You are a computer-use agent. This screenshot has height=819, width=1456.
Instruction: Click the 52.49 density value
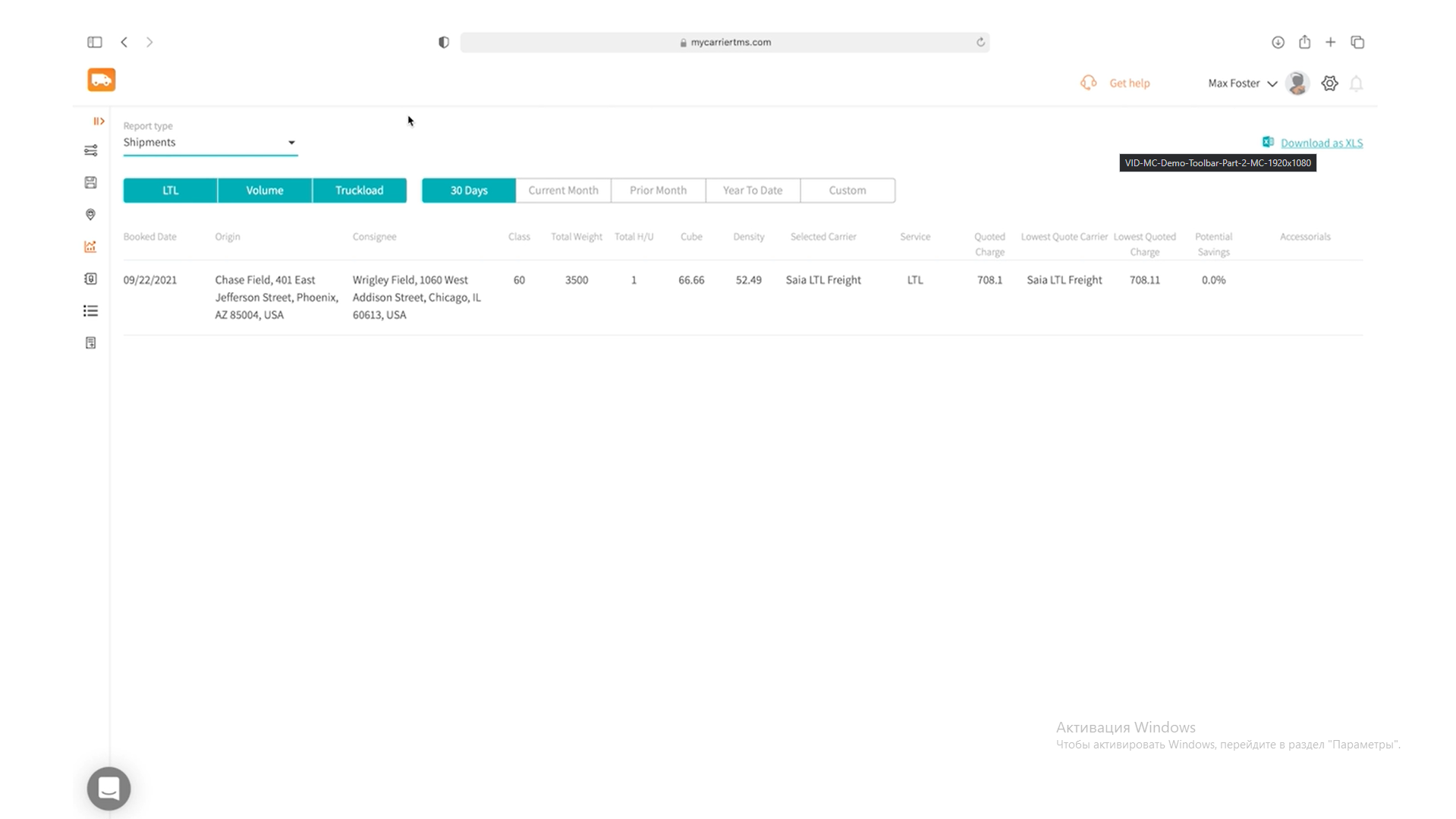pyautogui.click(x=748, y=279)
